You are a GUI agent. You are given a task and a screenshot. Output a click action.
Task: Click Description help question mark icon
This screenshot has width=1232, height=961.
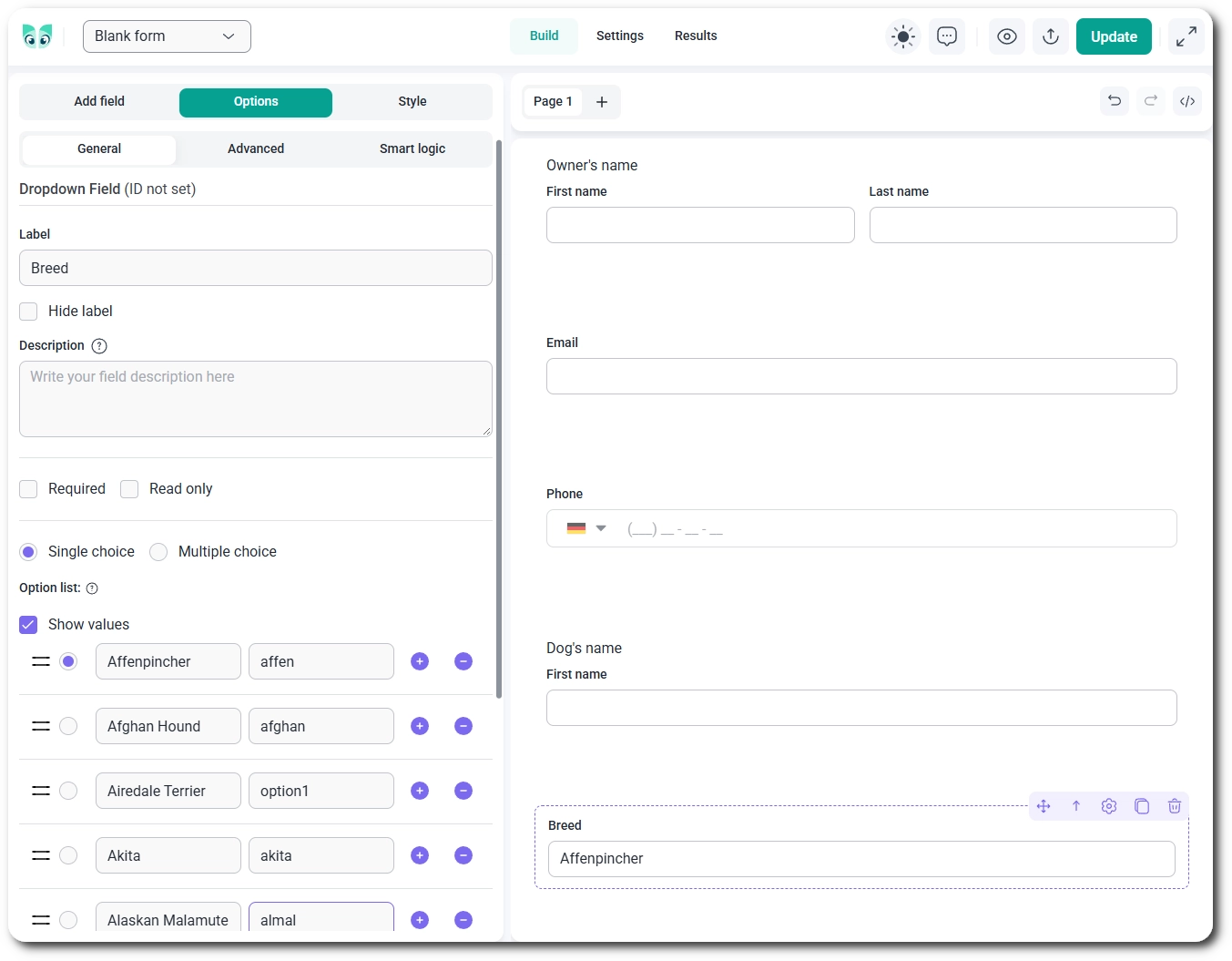point(99,346)
